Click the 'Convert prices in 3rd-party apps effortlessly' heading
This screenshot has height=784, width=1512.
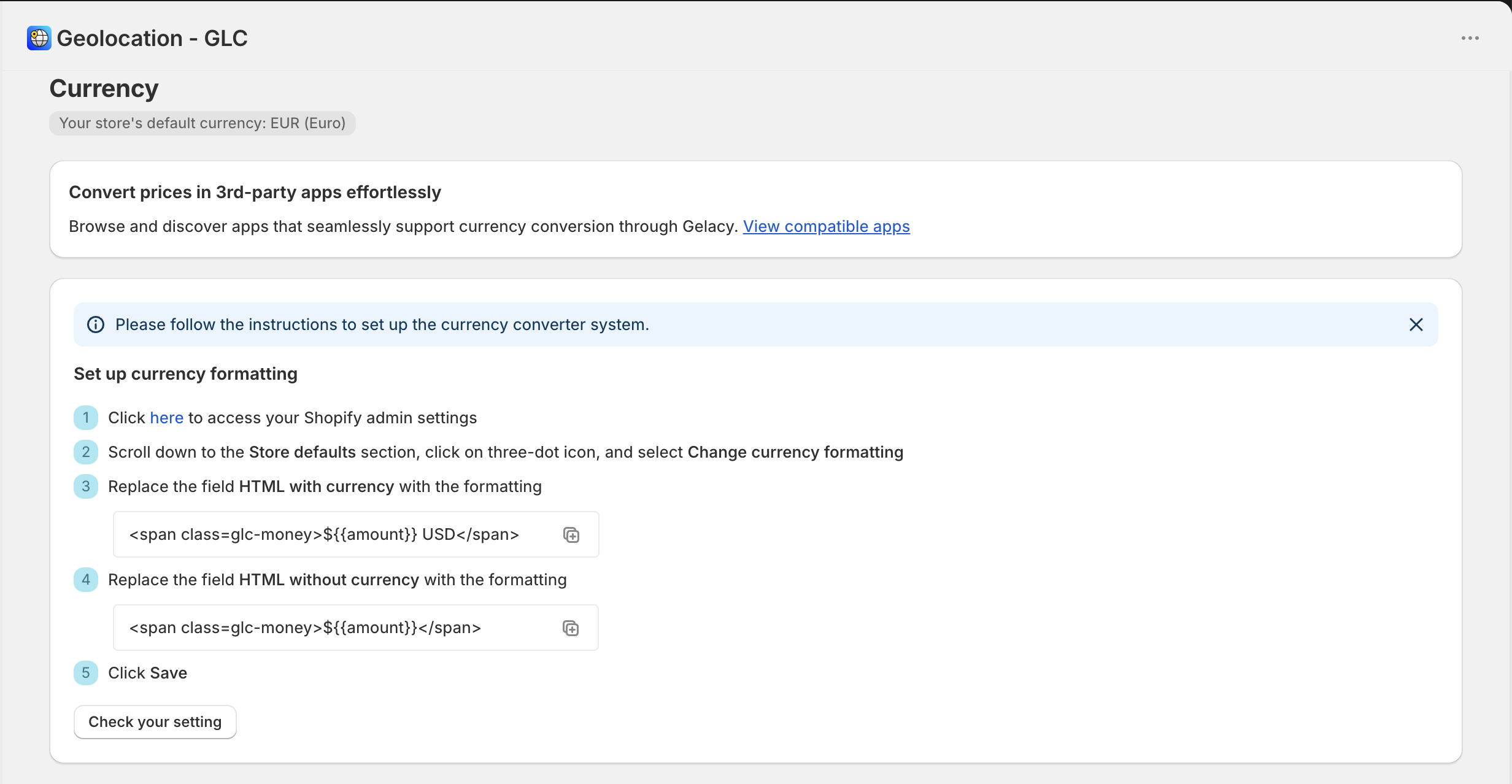255,192
